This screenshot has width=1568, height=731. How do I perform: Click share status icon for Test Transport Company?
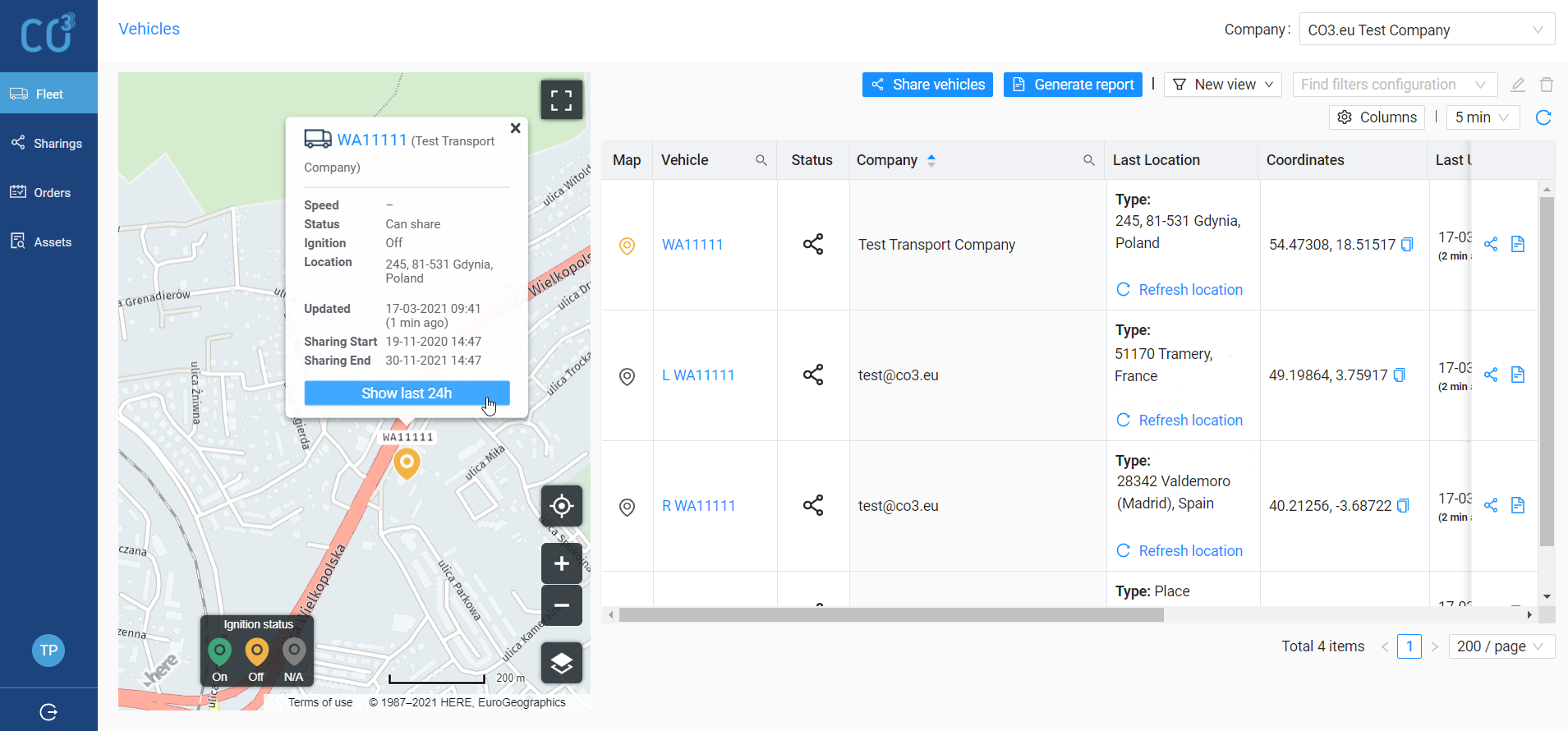813,244
